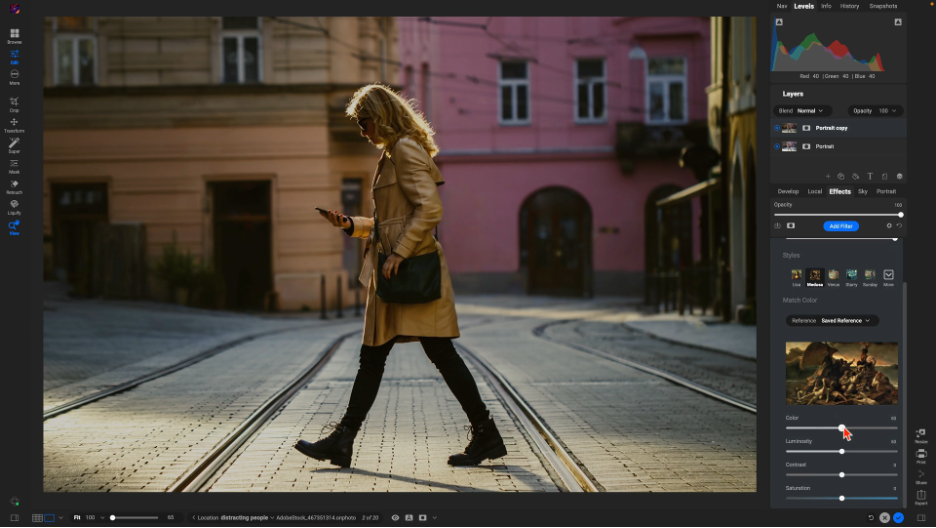
Task: Choose the Liquify tool
Action: click(14, 206)
